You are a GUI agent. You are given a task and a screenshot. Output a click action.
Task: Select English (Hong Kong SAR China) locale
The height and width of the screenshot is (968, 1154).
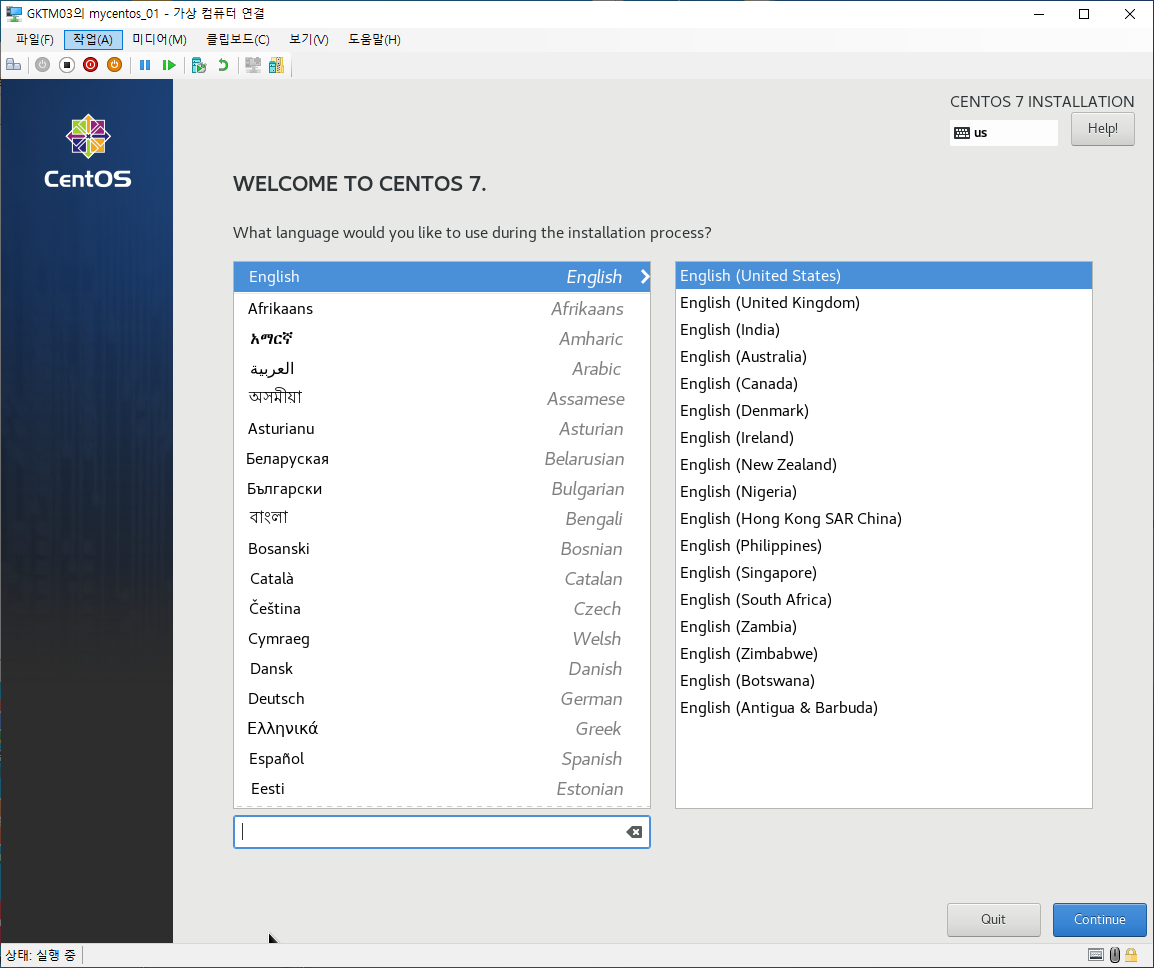coord(883,518)
